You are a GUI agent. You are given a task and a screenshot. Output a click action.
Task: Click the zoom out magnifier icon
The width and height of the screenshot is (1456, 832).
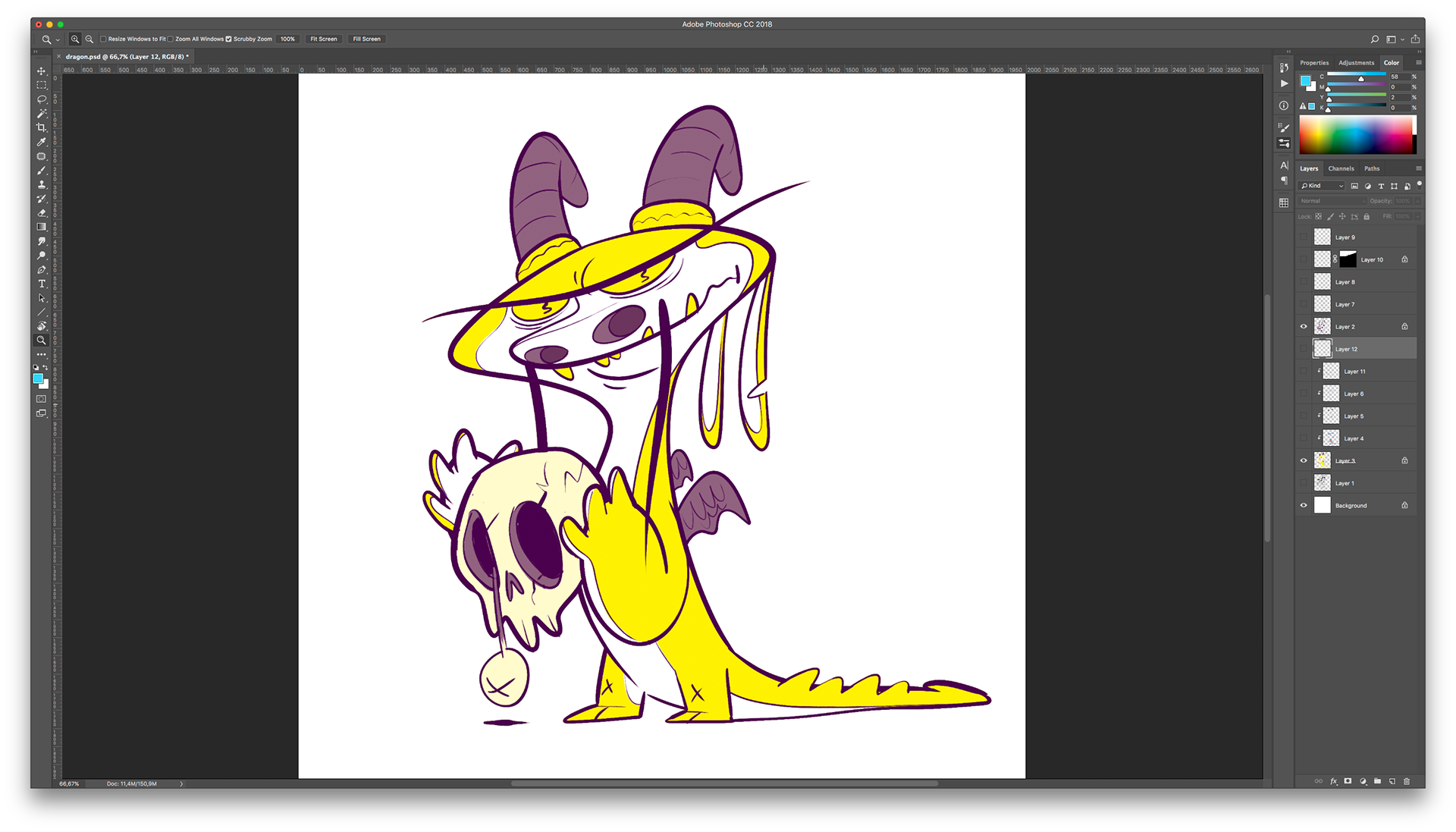(x=89, y=39)
